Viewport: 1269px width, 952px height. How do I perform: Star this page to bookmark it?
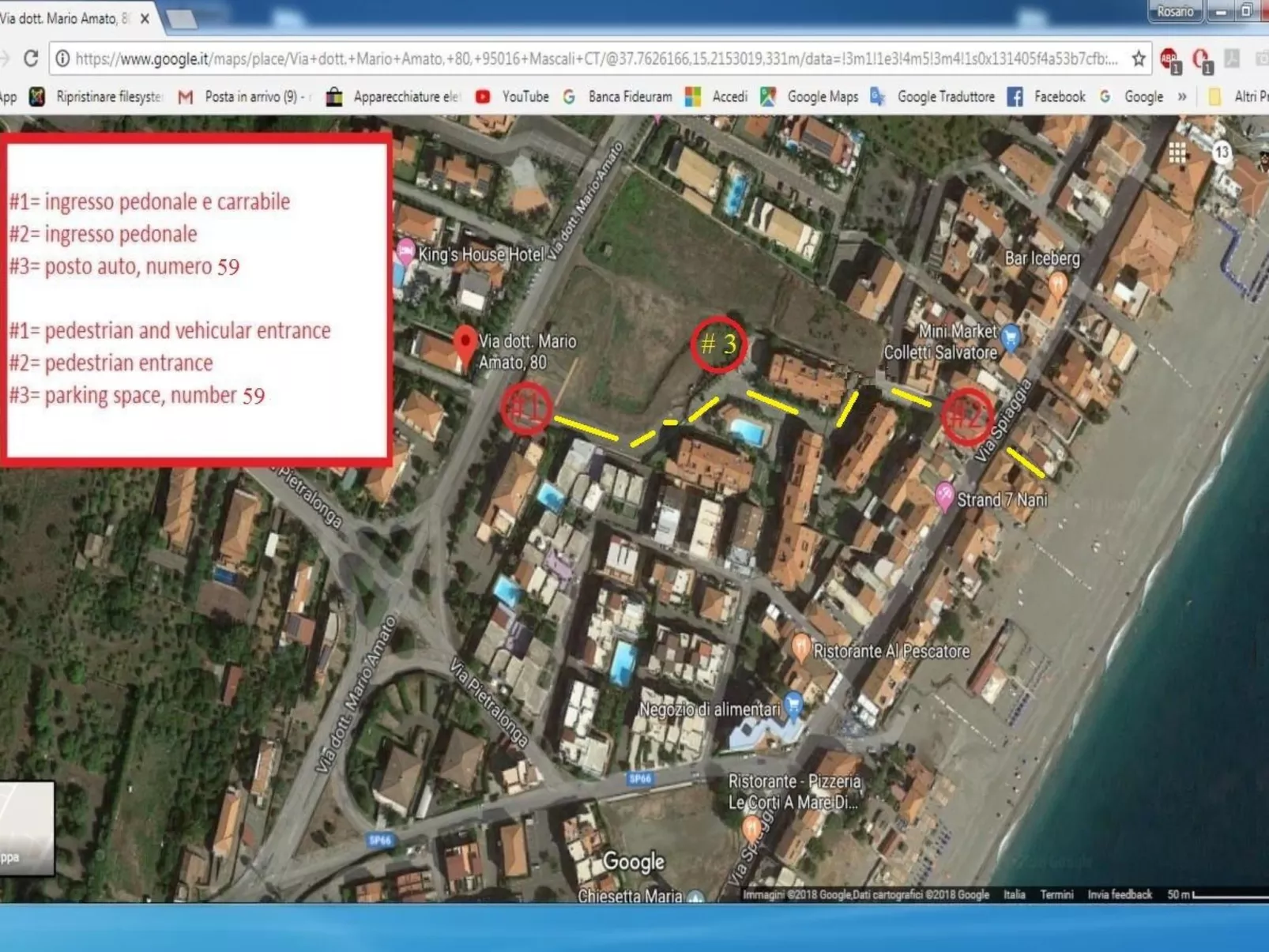click(1138, 58)
